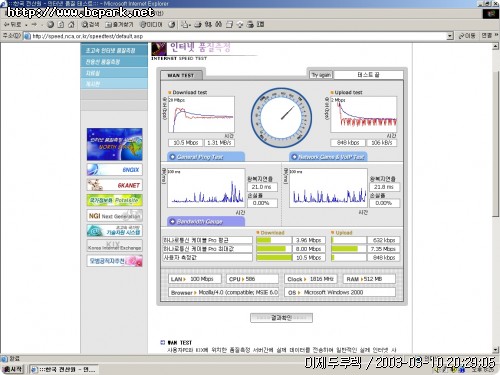Click the Bandwidth Gauge label
500x375 pixels.
pyautogui.click(x=206, y=221)
